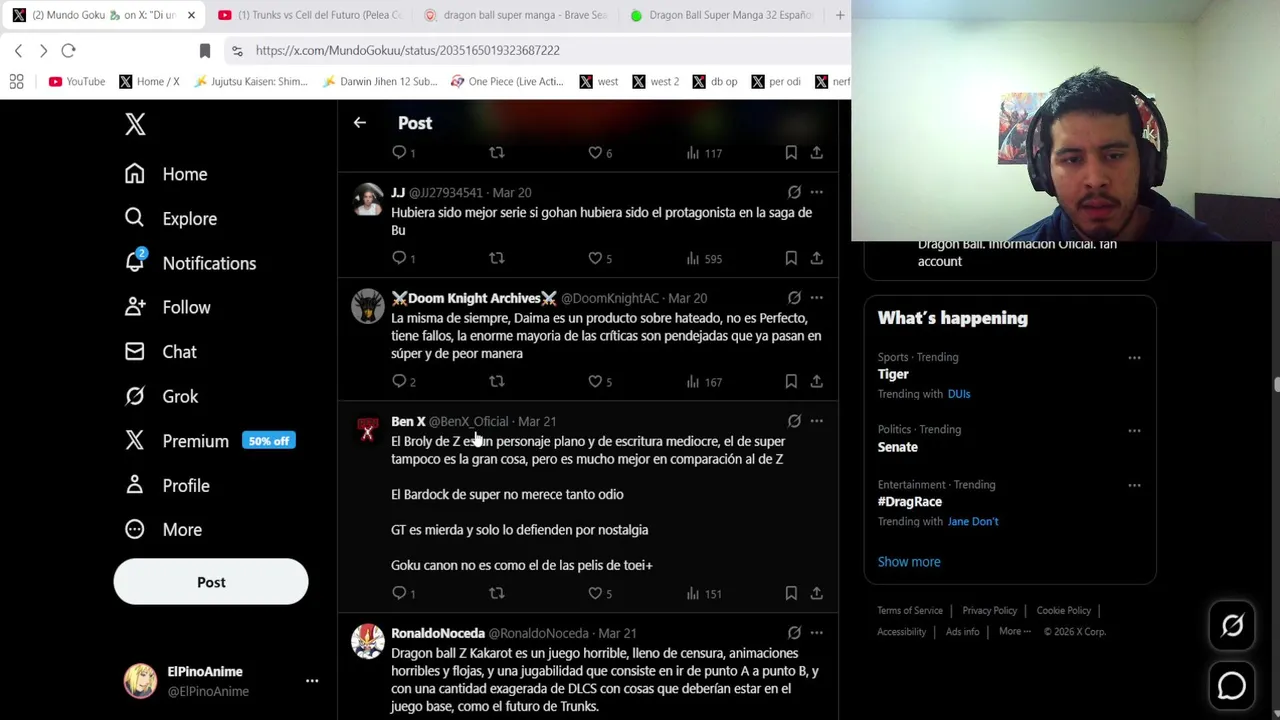1280x720 pixels.
Task: Click Grok icon on RonaldoNoceda's post
Action: [x=794, y=633]
